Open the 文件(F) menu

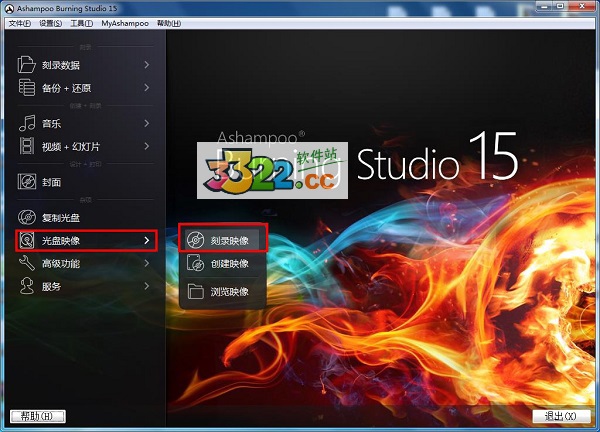point(20,23)
